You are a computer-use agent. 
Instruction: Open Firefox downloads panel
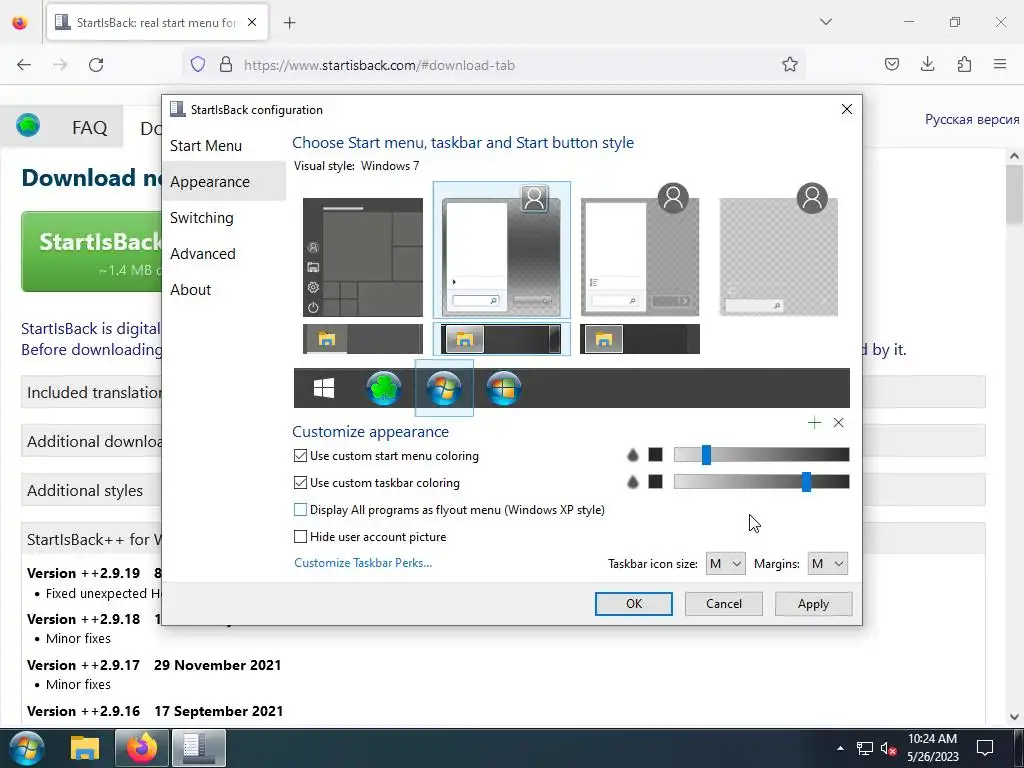coord(927,64)
